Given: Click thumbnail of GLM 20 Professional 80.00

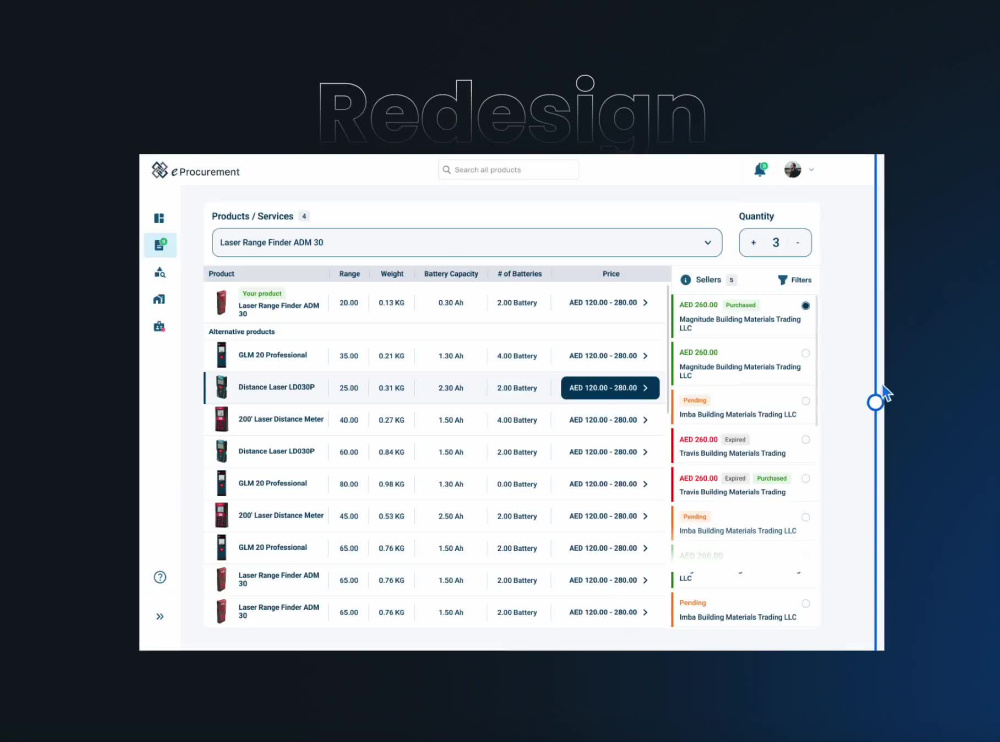Looking at the screenshot, I should pos(221,484).
